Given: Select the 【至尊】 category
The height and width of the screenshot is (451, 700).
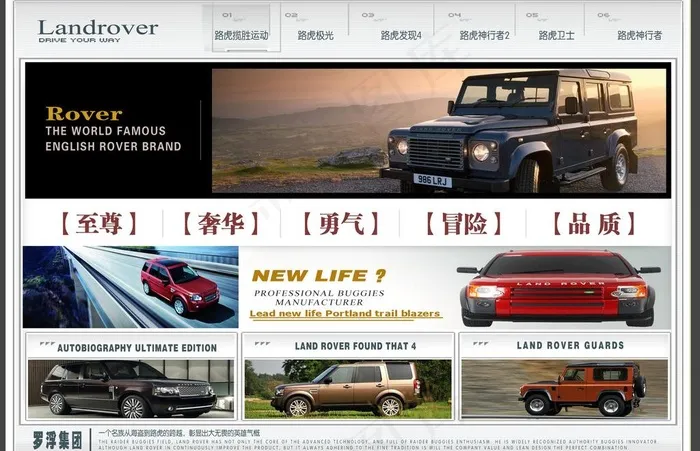Looking at the screenshot, I should pyautogui.click(x=99, y=224).
